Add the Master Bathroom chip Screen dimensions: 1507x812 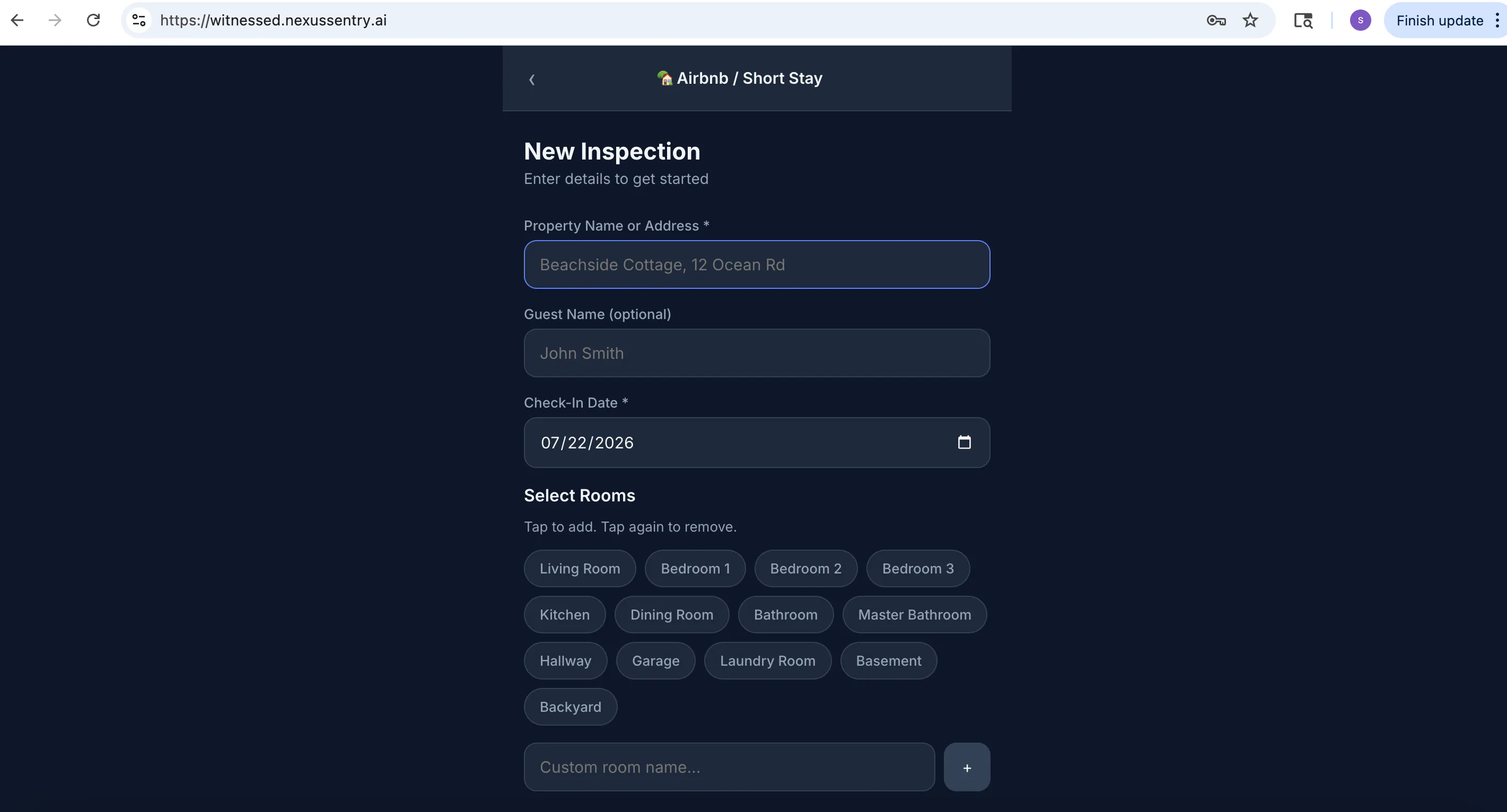click(x=914, y=615)
